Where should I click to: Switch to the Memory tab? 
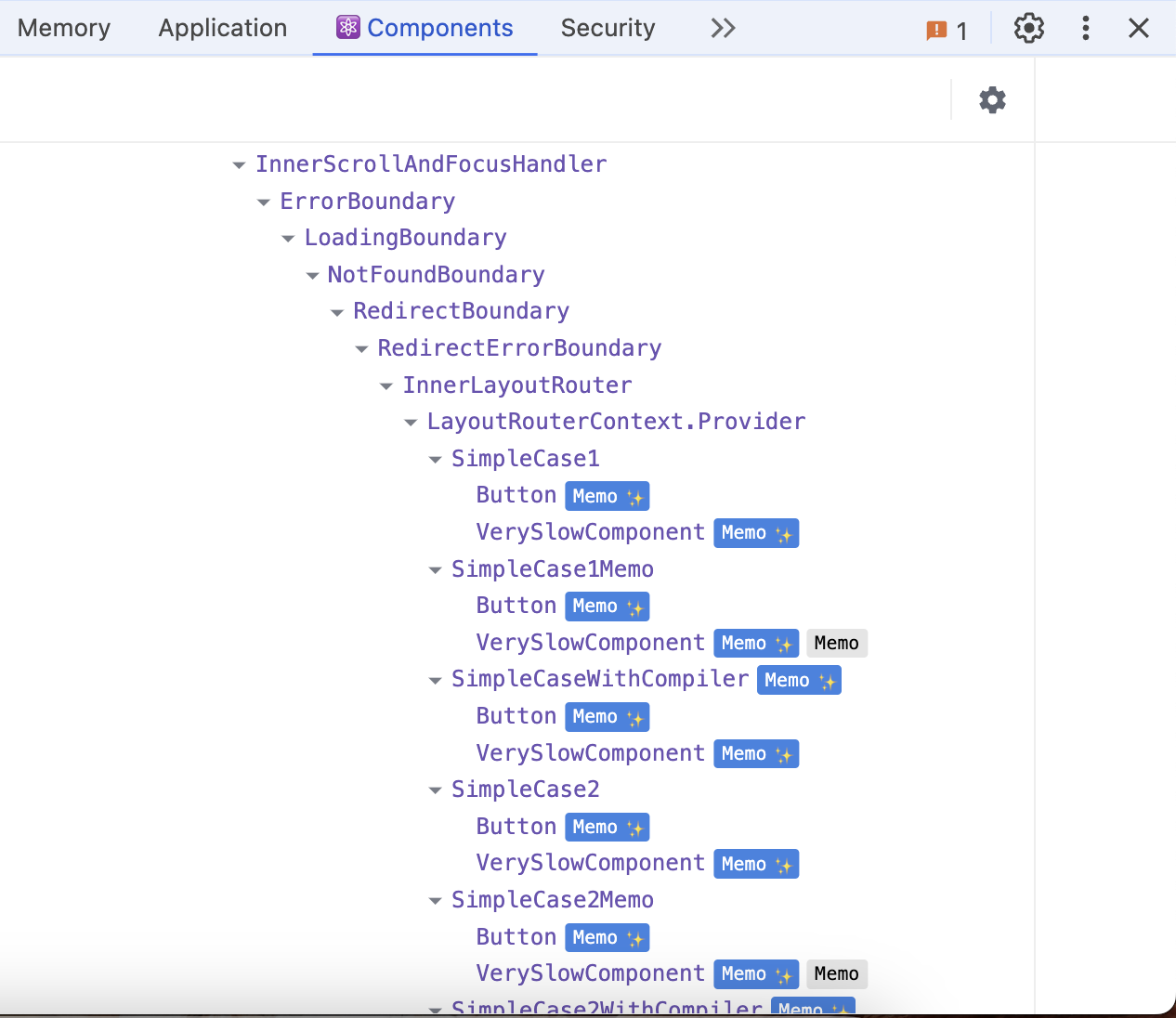coord(63,28)
